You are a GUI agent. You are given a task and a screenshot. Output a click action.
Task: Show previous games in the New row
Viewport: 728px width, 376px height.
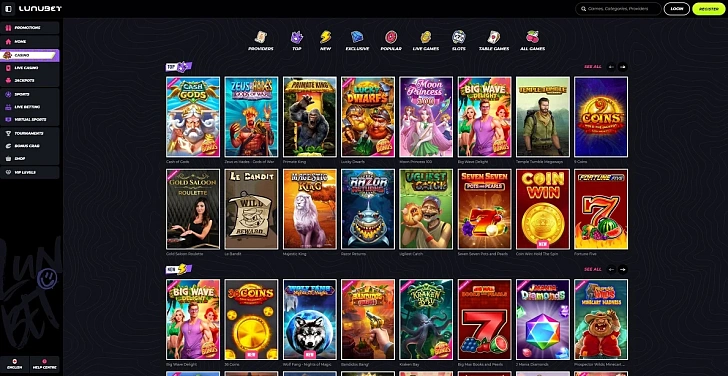click(611, 269)
